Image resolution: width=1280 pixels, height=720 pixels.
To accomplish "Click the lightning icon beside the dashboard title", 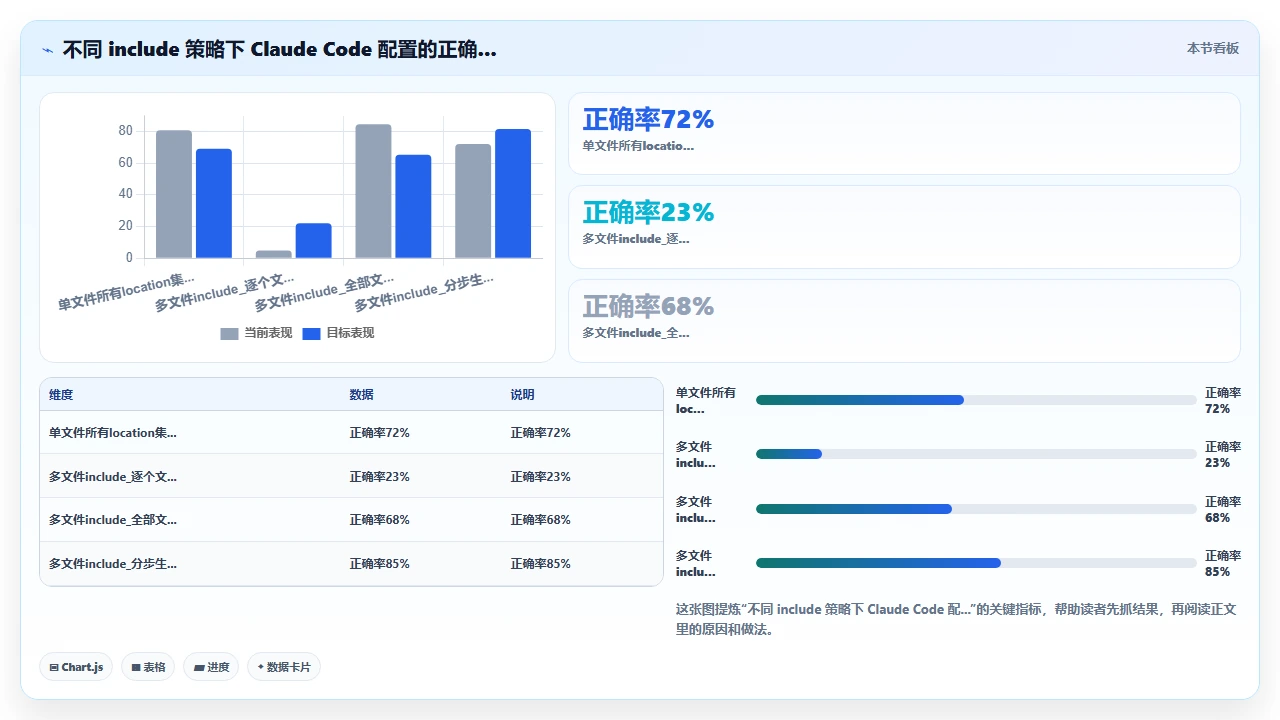I will (x=47, y=50).
